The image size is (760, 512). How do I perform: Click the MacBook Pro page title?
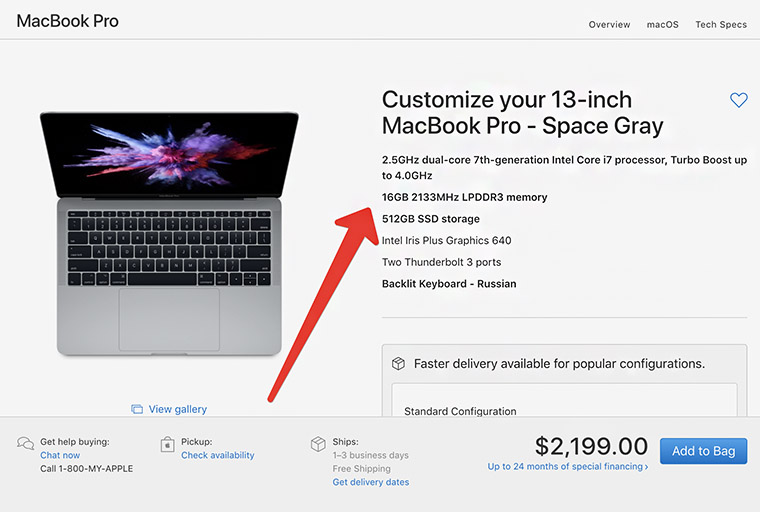point(67,21)
